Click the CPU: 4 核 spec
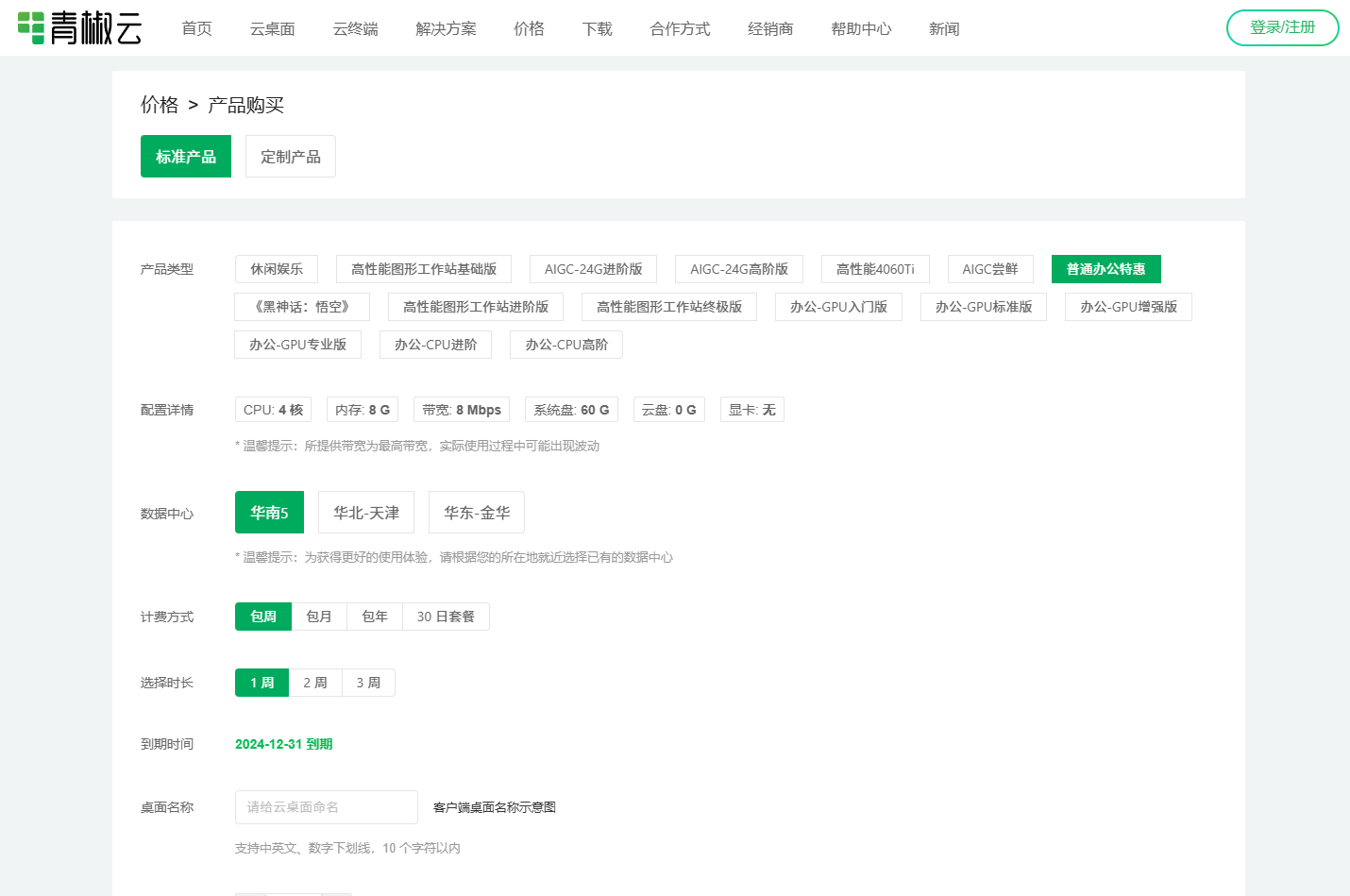 click(x=273, y=410)
